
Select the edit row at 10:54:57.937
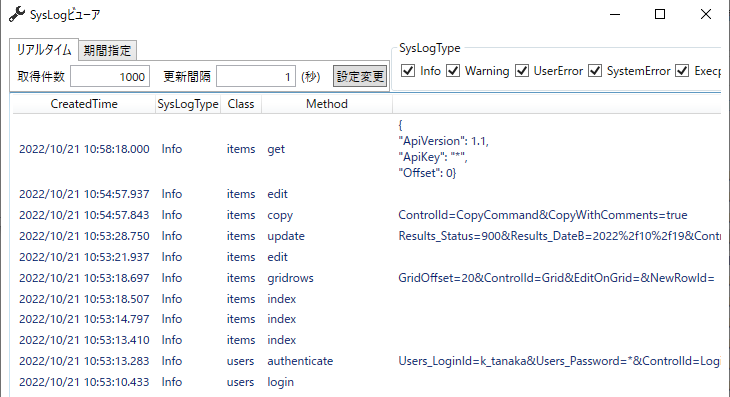click(367, 194)
